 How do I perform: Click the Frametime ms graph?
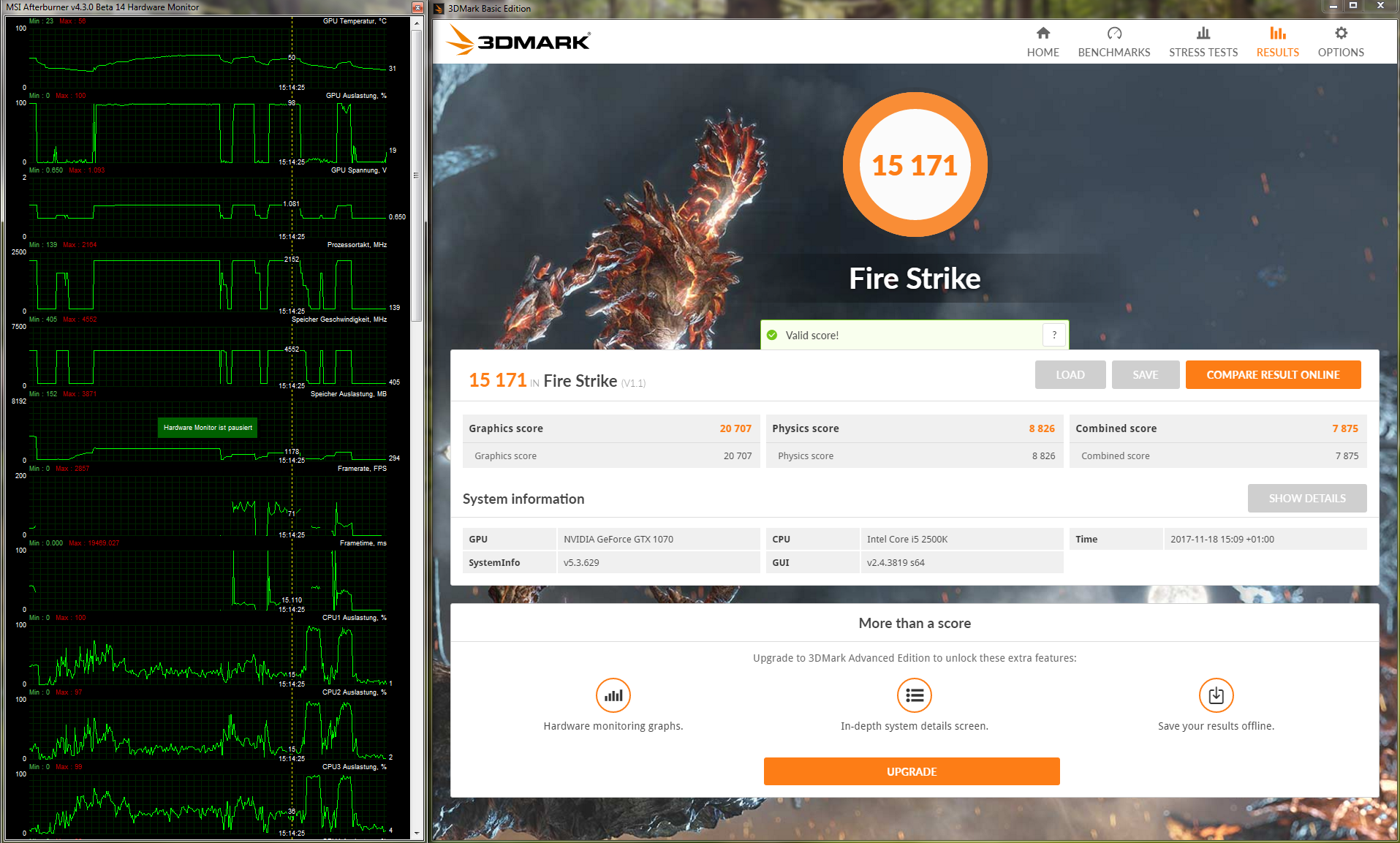[208, 579]
